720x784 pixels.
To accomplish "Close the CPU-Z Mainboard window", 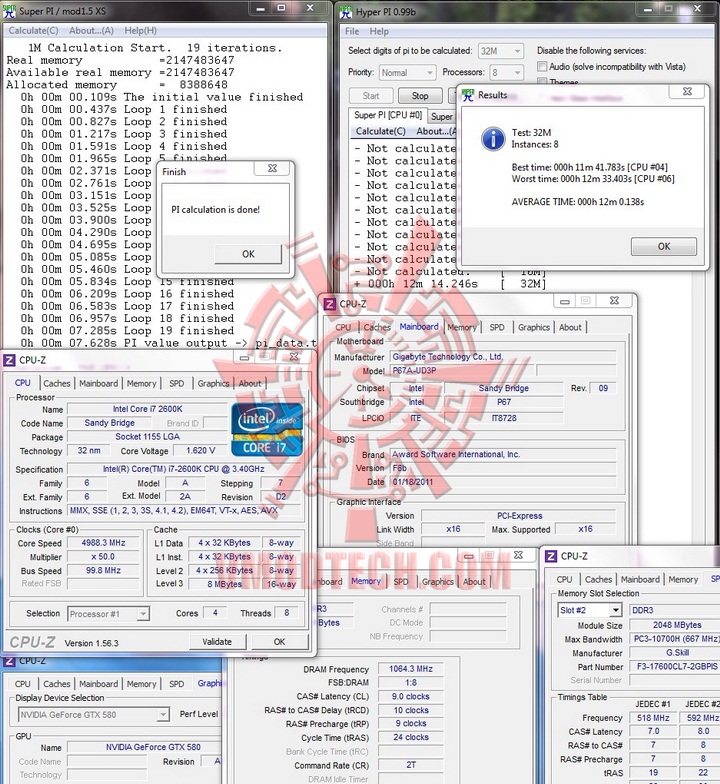I will (x=614, y=300).
